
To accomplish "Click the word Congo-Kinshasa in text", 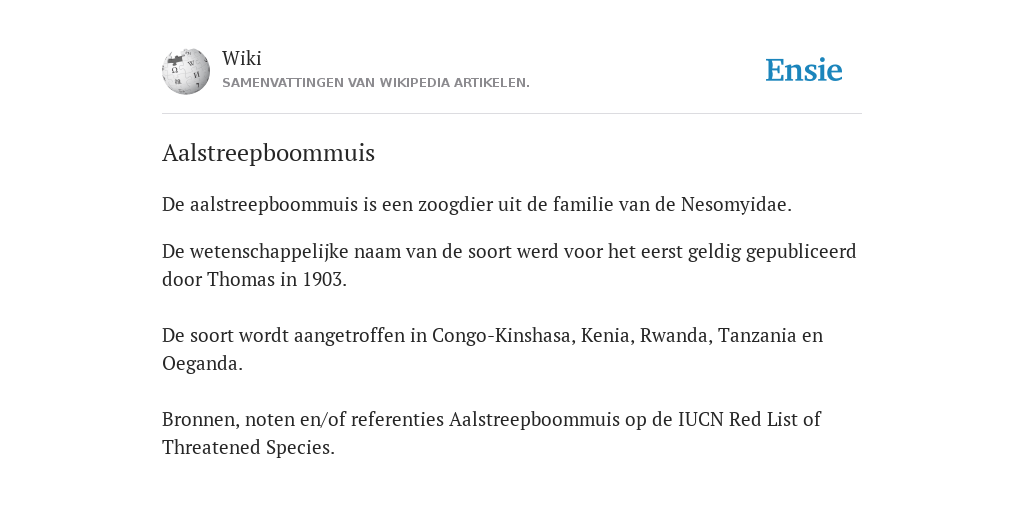I will (504, 335).
